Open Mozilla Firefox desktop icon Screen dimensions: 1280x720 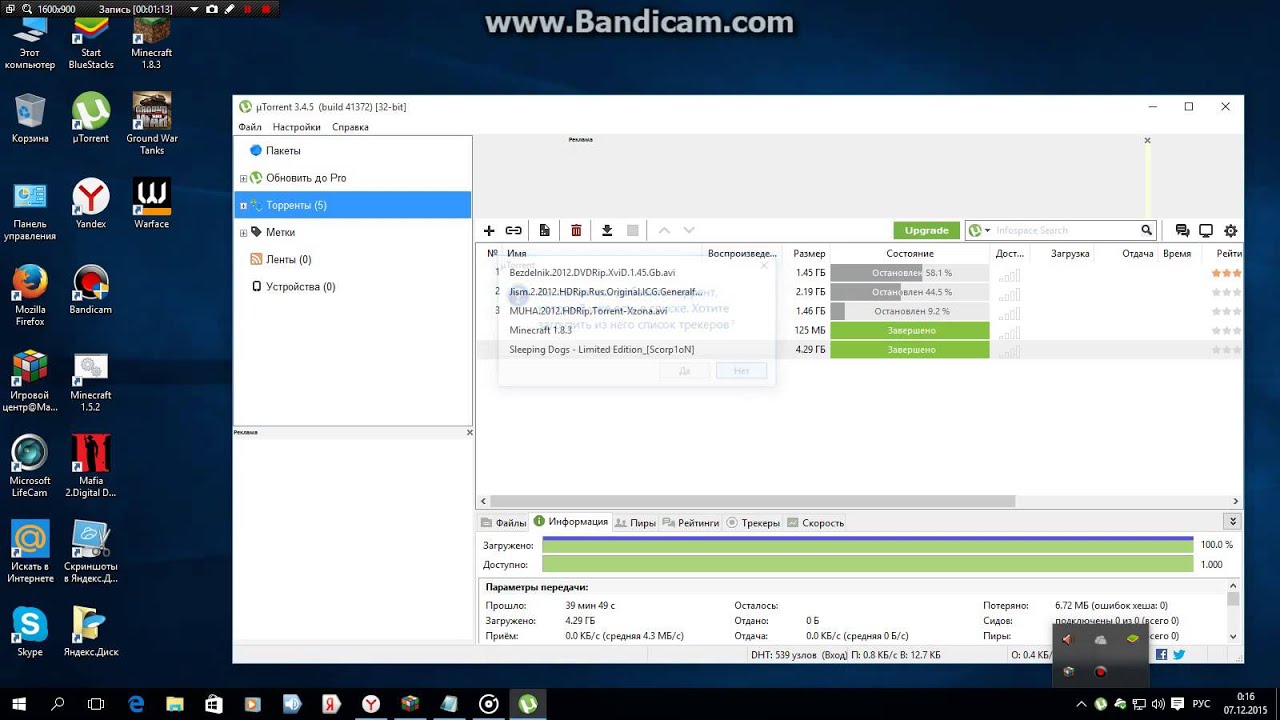[x=30, y=296]
